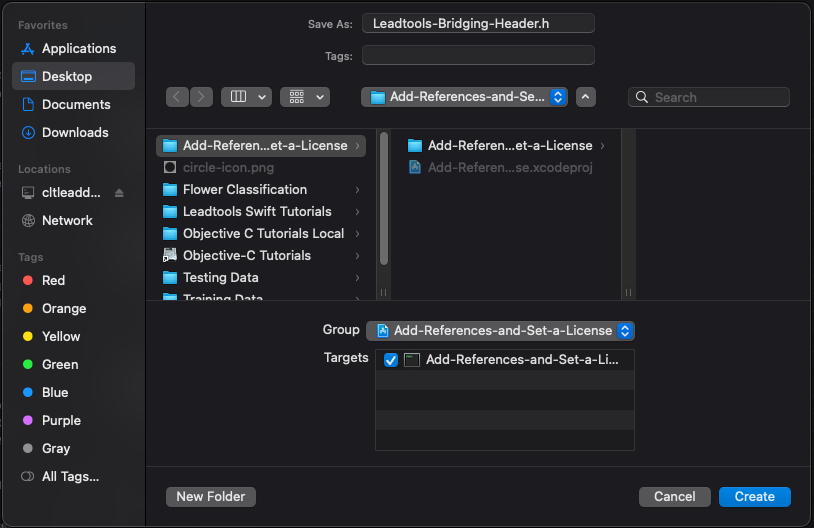Screen dimensions: 814x528
Task: Click first column resize handle
Action: [x=384, y=292]
